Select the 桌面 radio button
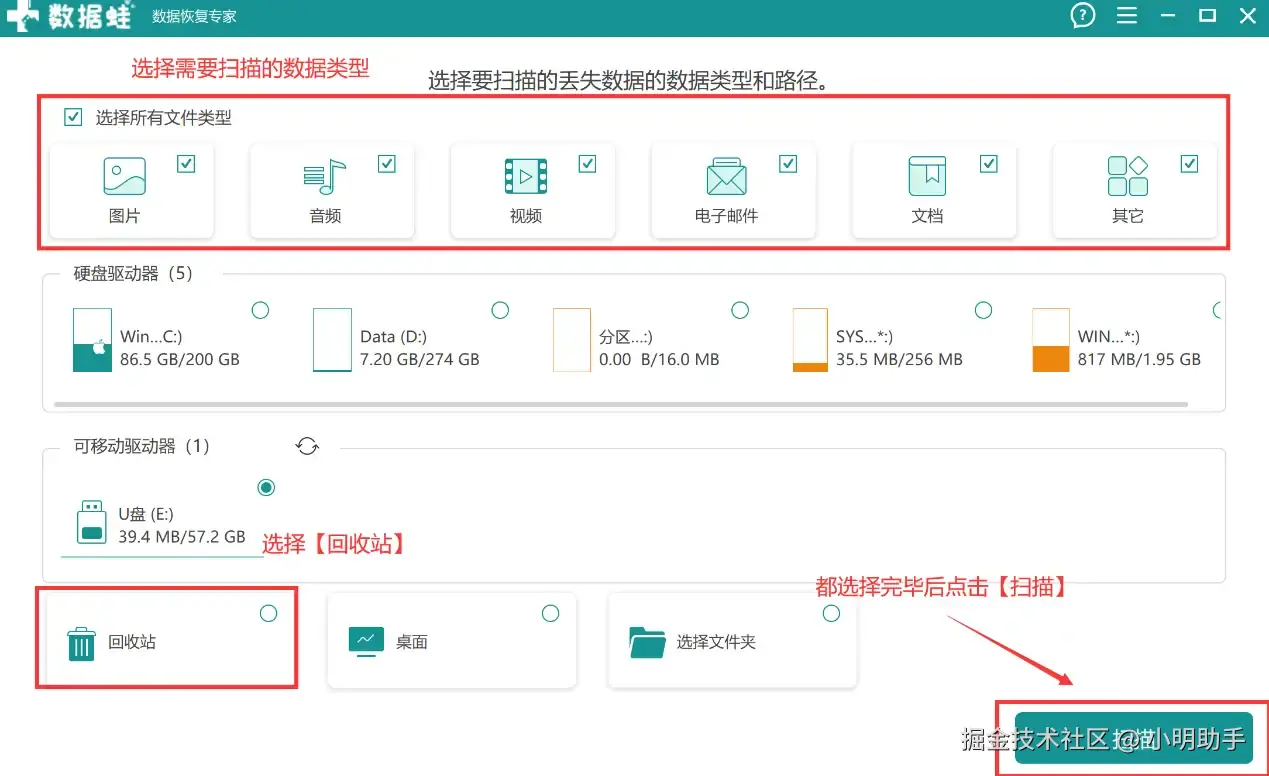This screenshot has height=776, width=1269. tap(550, 613)
